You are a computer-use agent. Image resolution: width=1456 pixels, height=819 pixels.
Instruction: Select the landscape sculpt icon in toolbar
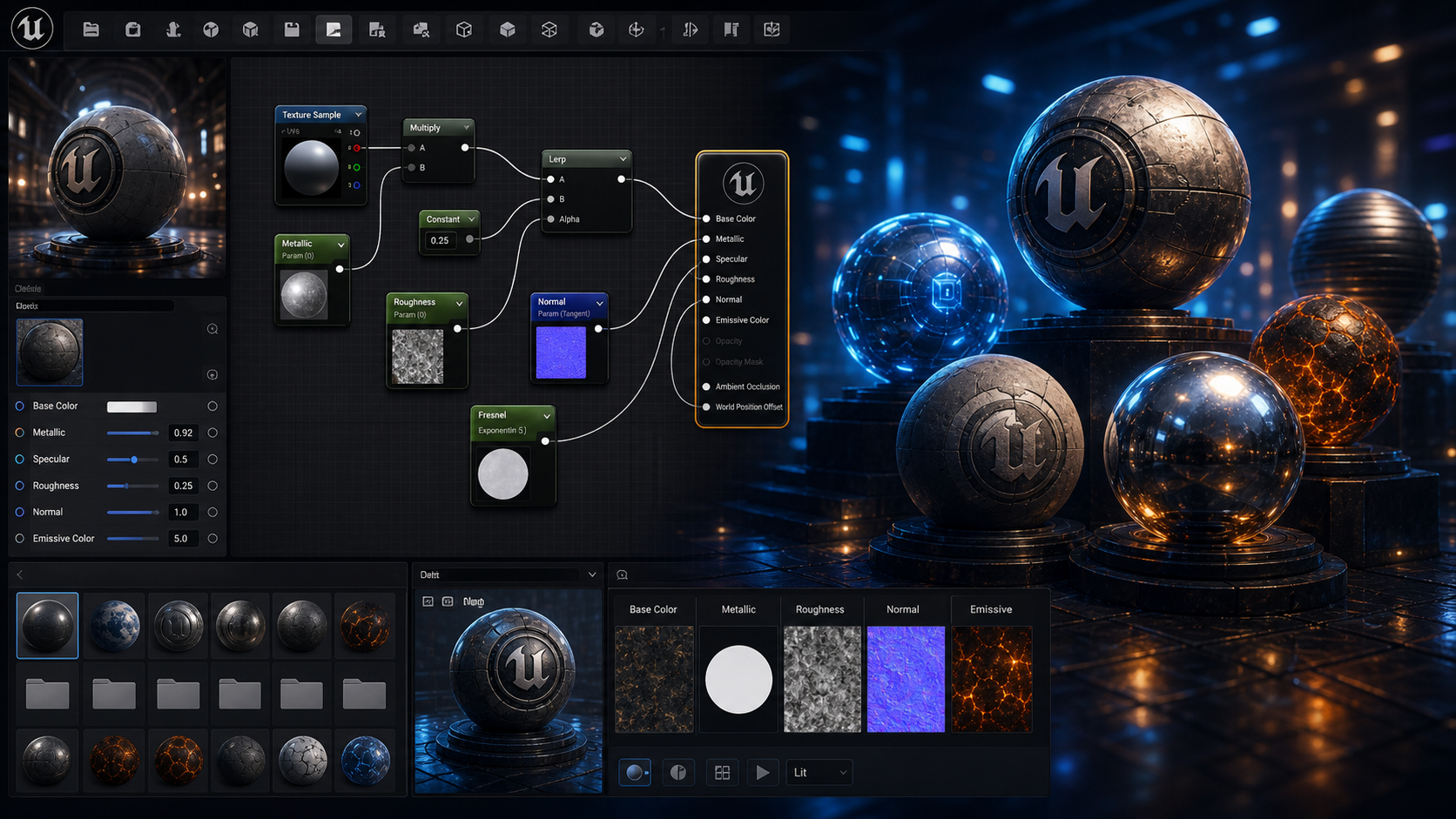click(x=172, y=30)
